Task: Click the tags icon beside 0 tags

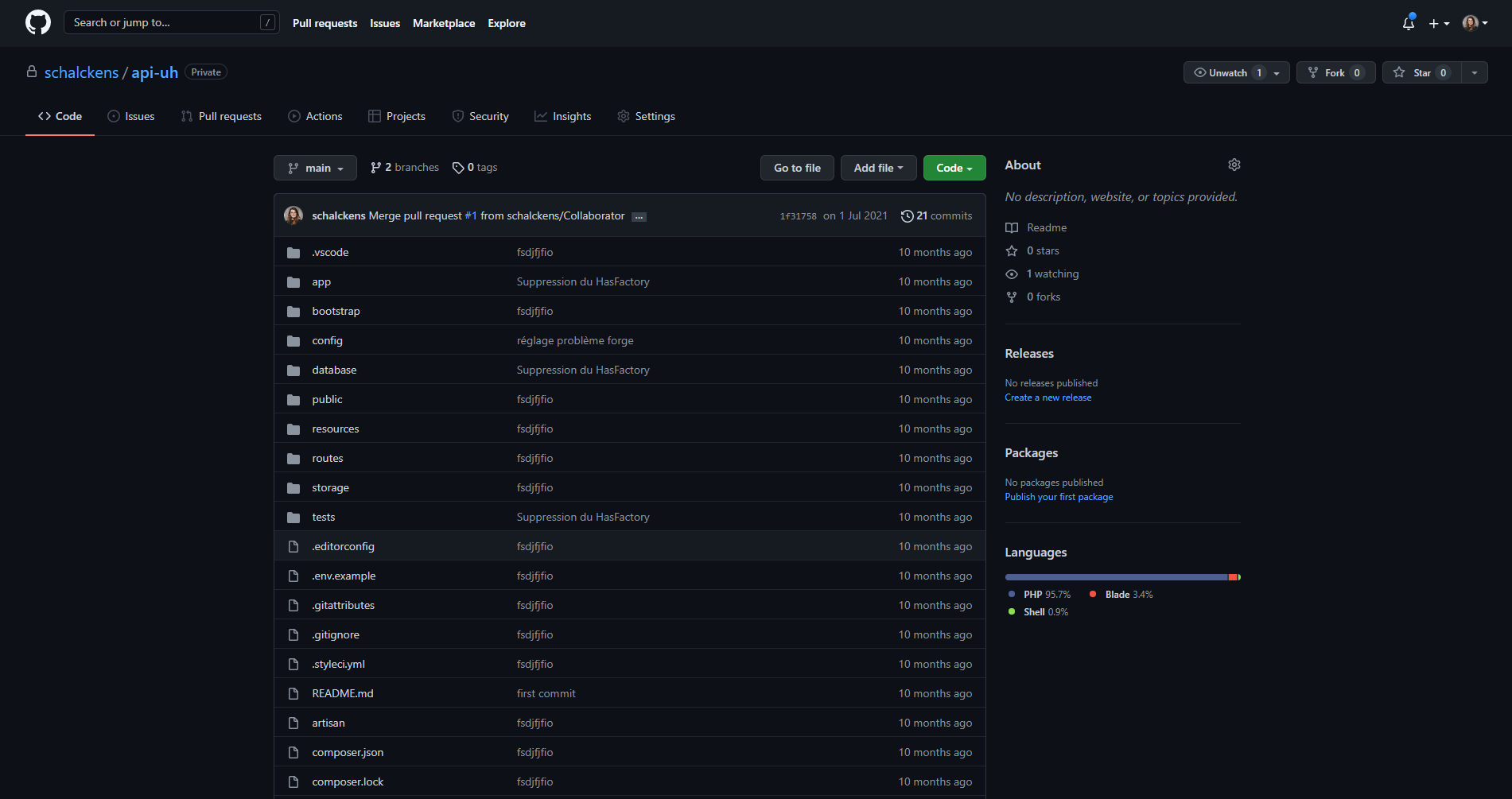Action: click(458, 168)
